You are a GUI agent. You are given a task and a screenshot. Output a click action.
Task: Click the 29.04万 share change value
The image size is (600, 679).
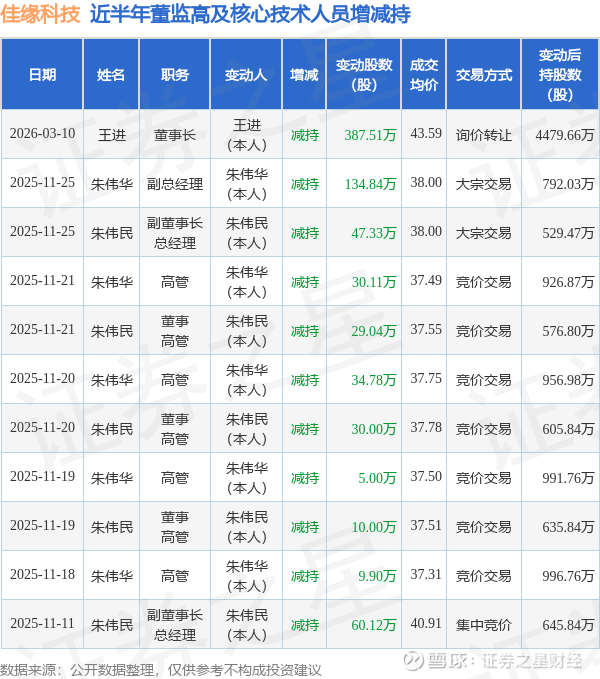coord(374,331)
